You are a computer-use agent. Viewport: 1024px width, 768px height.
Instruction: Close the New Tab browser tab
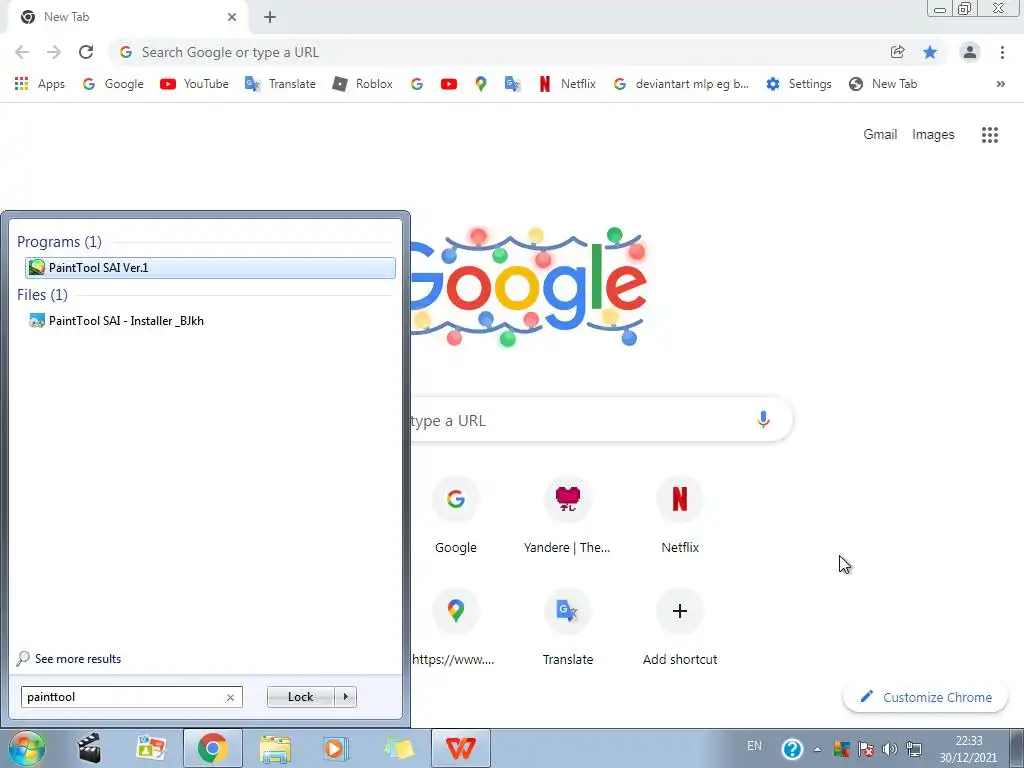(232, 17)
